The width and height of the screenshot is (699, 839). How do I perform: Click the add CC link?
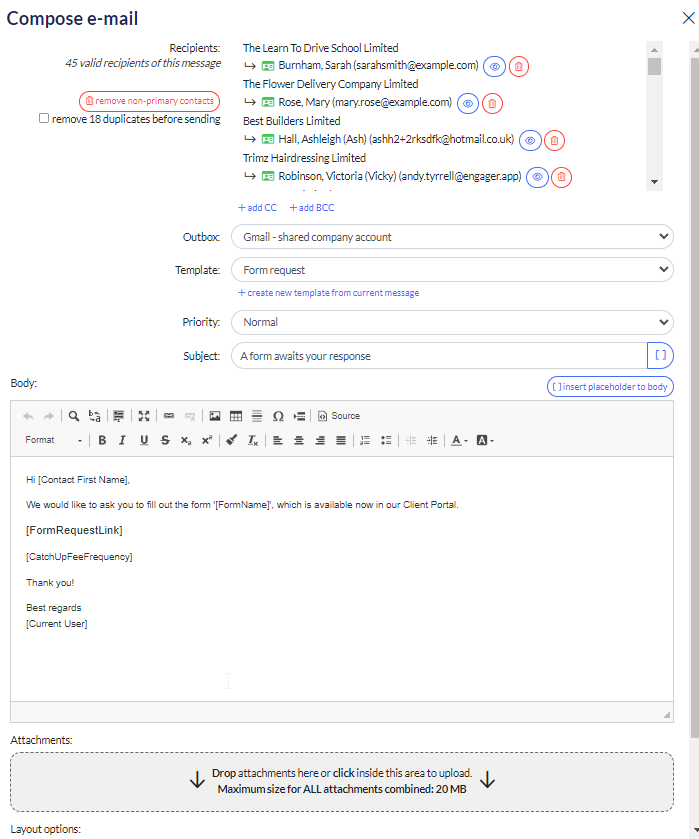point(258,208)
